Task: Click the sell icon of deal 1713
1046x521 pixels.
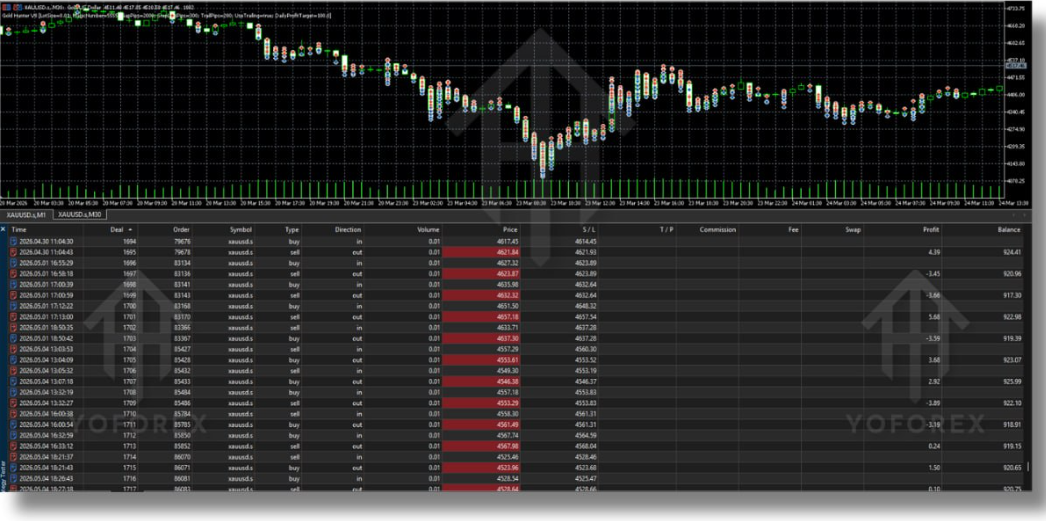Action: (13, 446)
